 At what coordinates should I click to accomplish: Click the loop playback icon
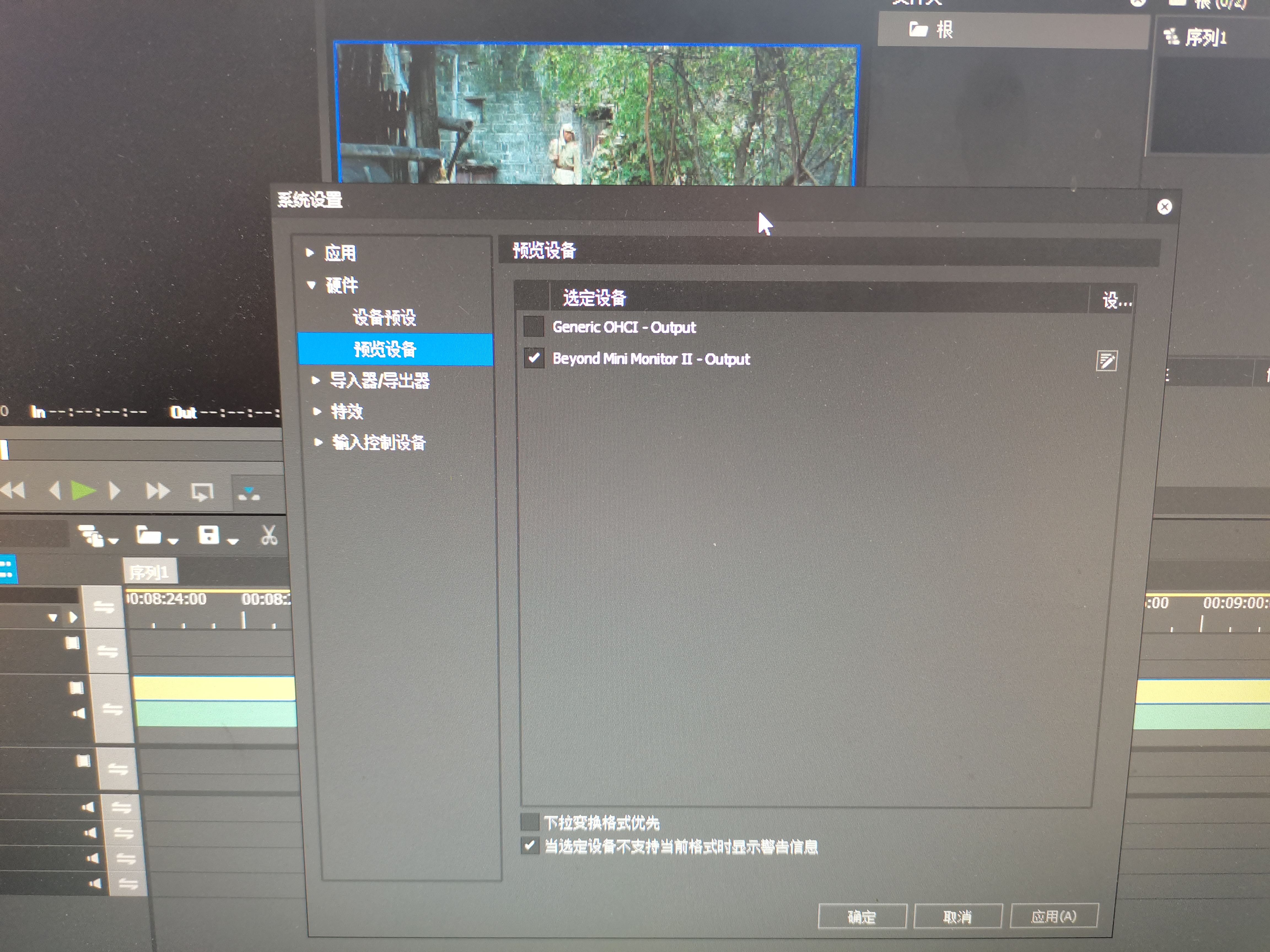[x=202, y=492]
